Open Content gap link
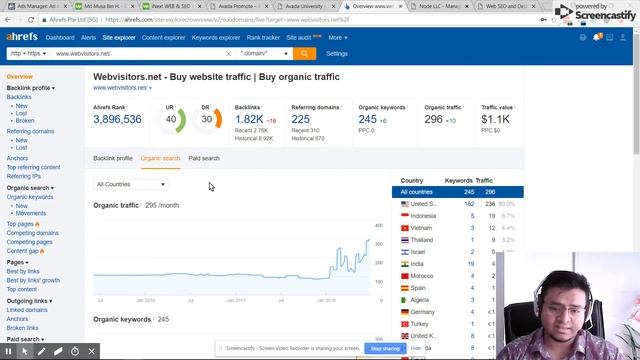640x360 pixels. (22, 251)
